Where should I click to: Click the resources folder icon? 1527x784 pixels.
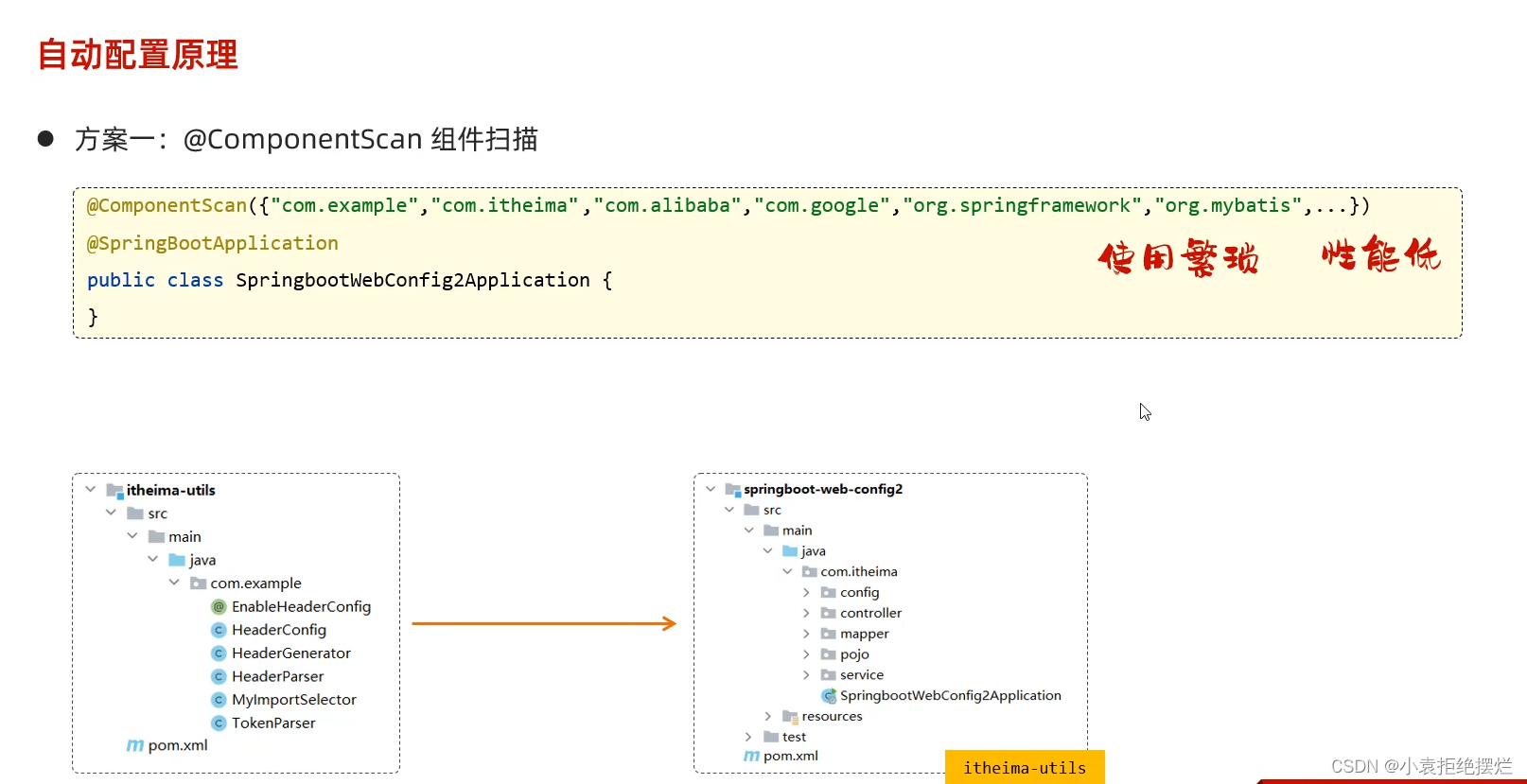click(x=790, y=717)
